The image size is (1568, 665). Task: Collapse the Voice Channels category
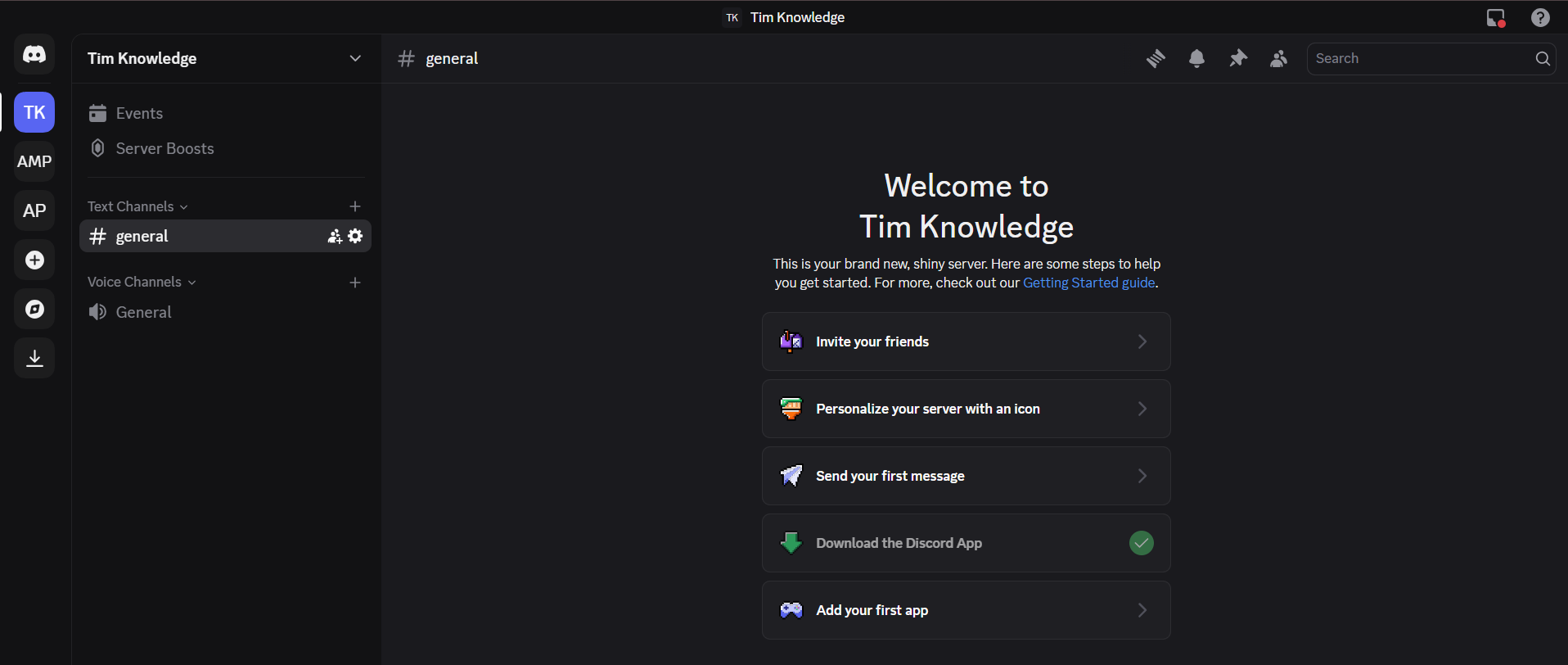click(x=142, y=282)
